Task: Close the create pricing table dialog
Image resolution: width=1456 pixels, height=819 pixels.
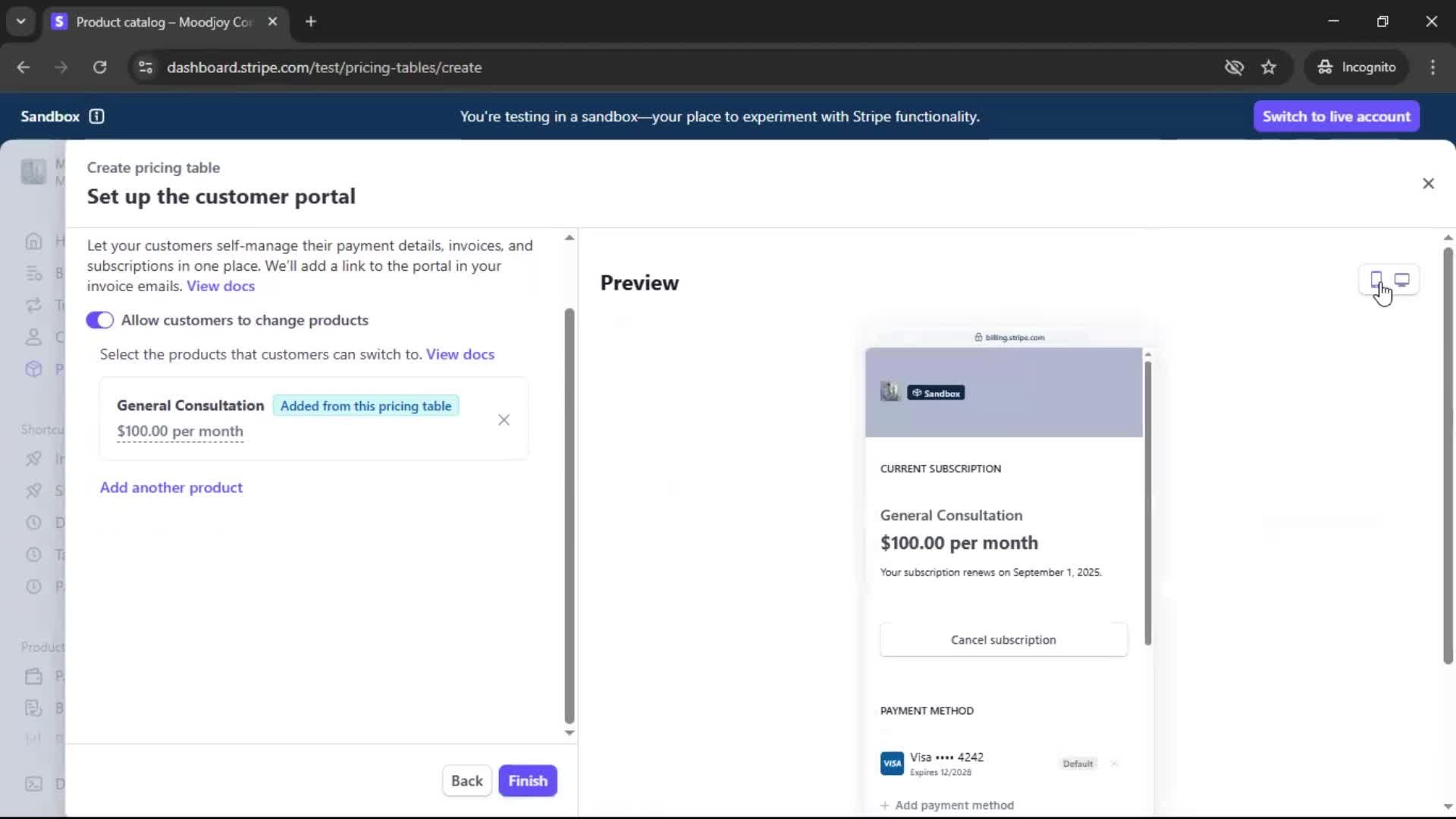Action: [1428, 184]
